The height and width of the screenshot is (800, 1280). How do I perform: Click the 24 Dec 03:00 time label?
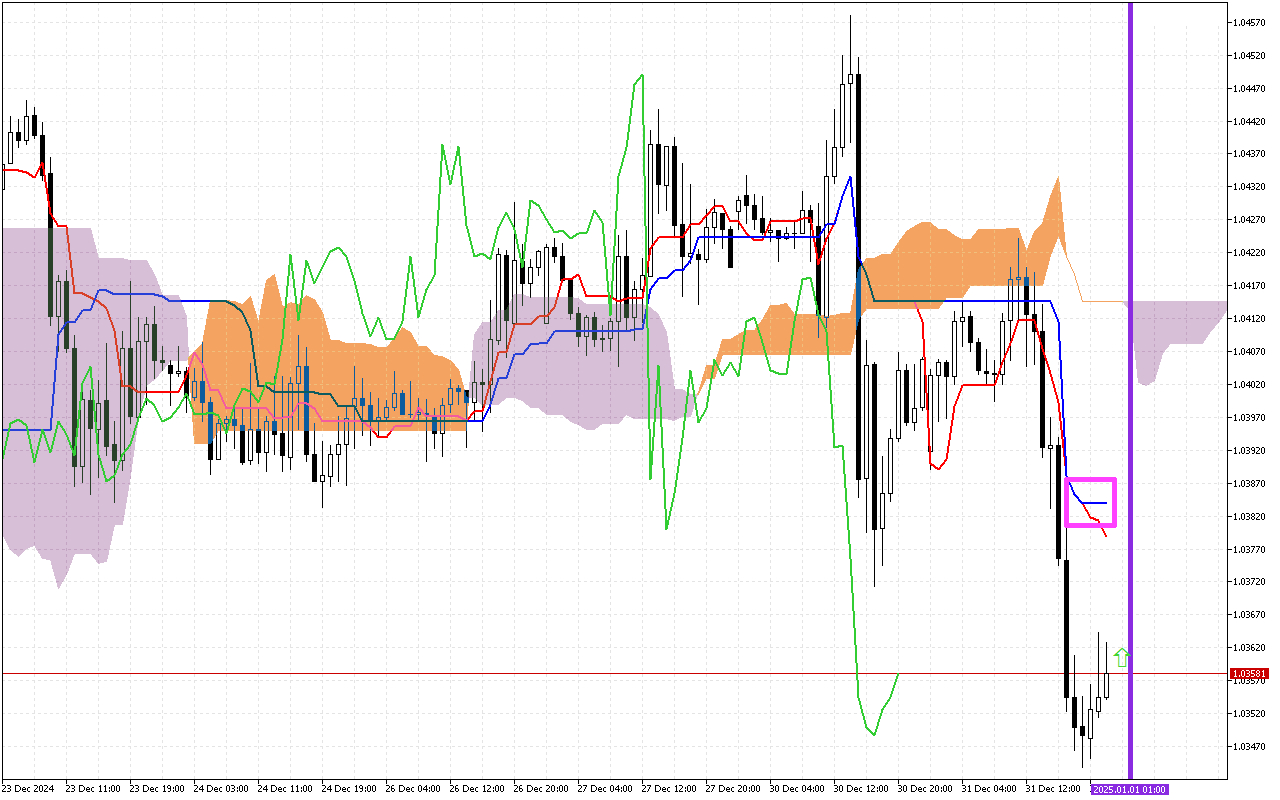(221, 789)
